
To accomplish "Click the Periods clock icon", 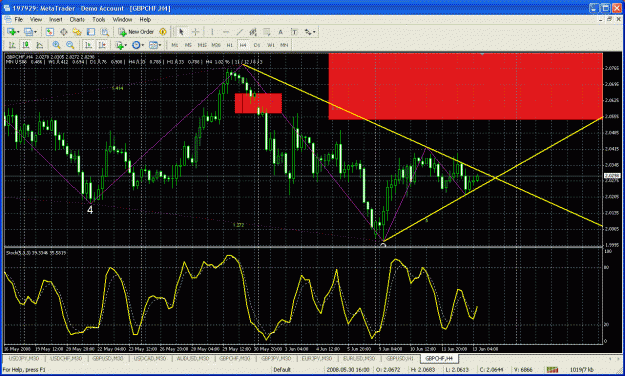I will pos(136,45).
